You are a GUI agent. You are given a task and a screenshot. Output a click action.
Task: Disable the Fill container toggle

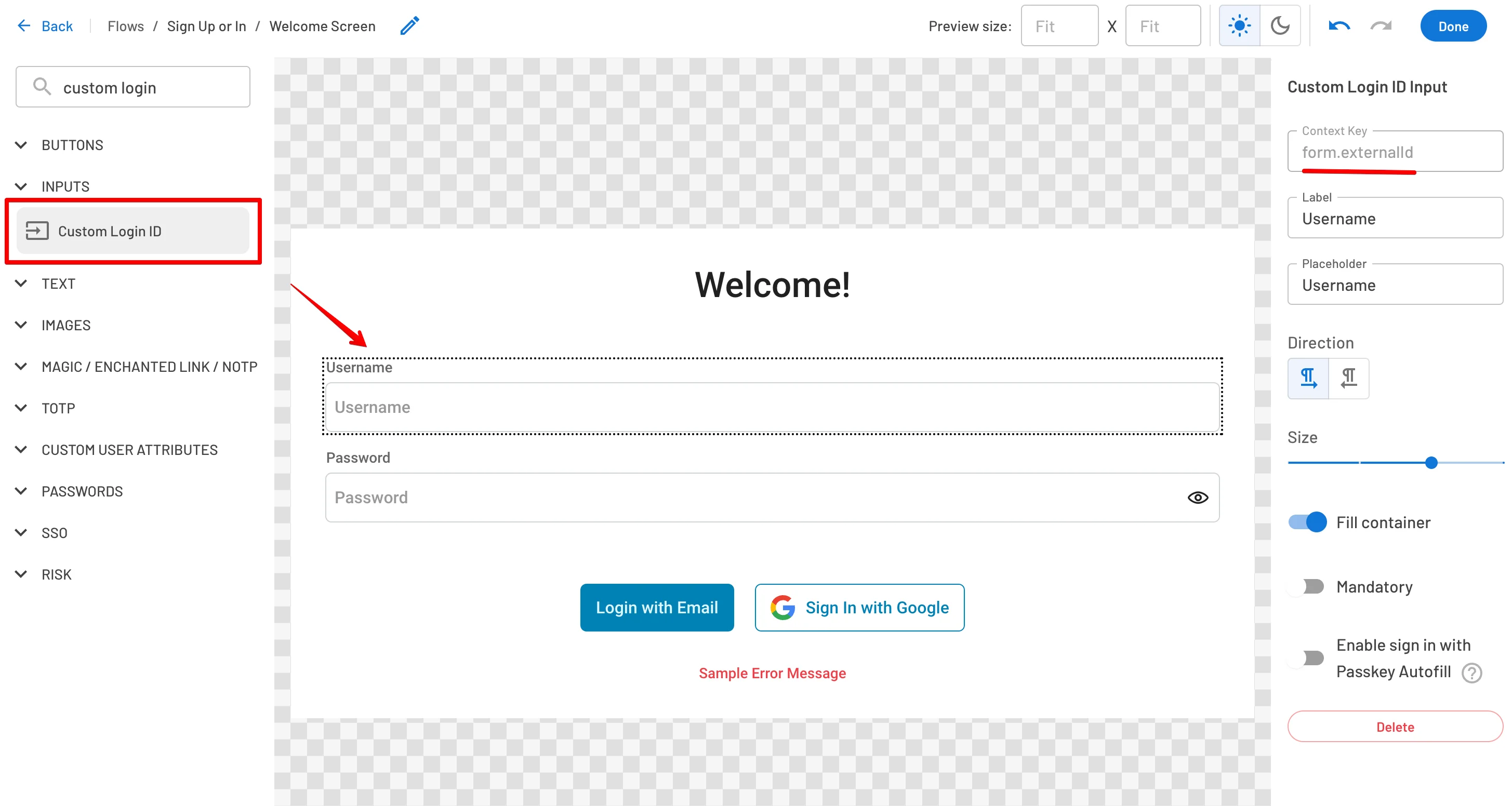1308,522
